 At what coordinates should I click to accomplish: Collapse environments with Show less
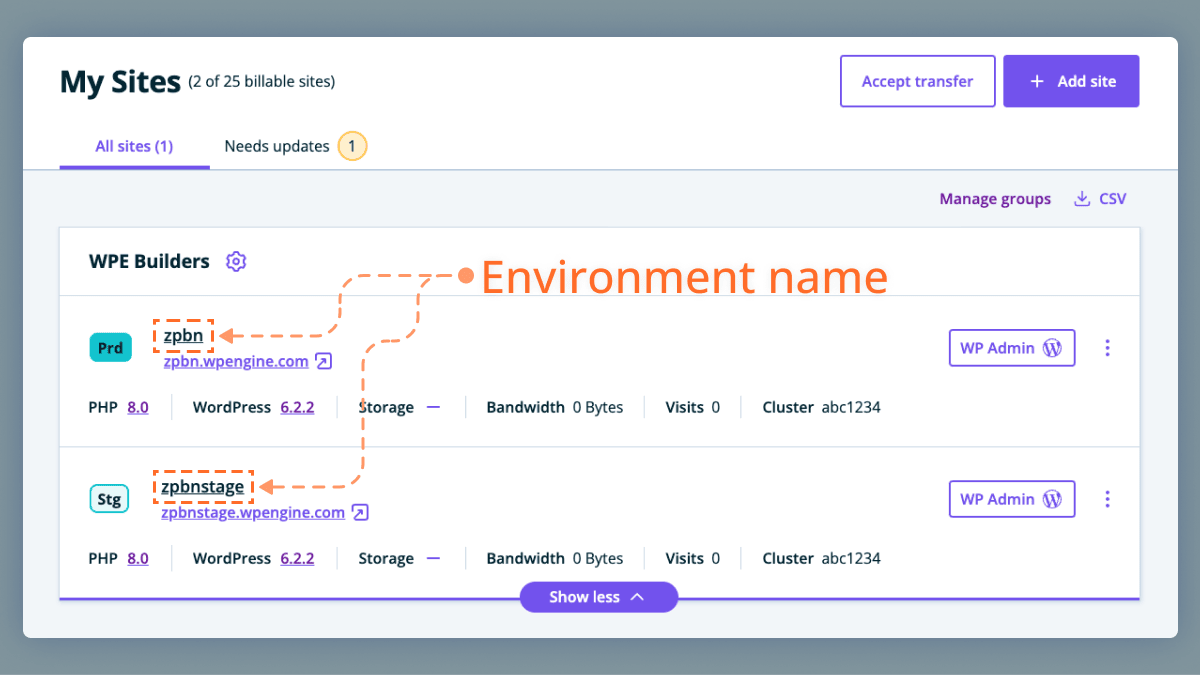click(x=598, y=597)
